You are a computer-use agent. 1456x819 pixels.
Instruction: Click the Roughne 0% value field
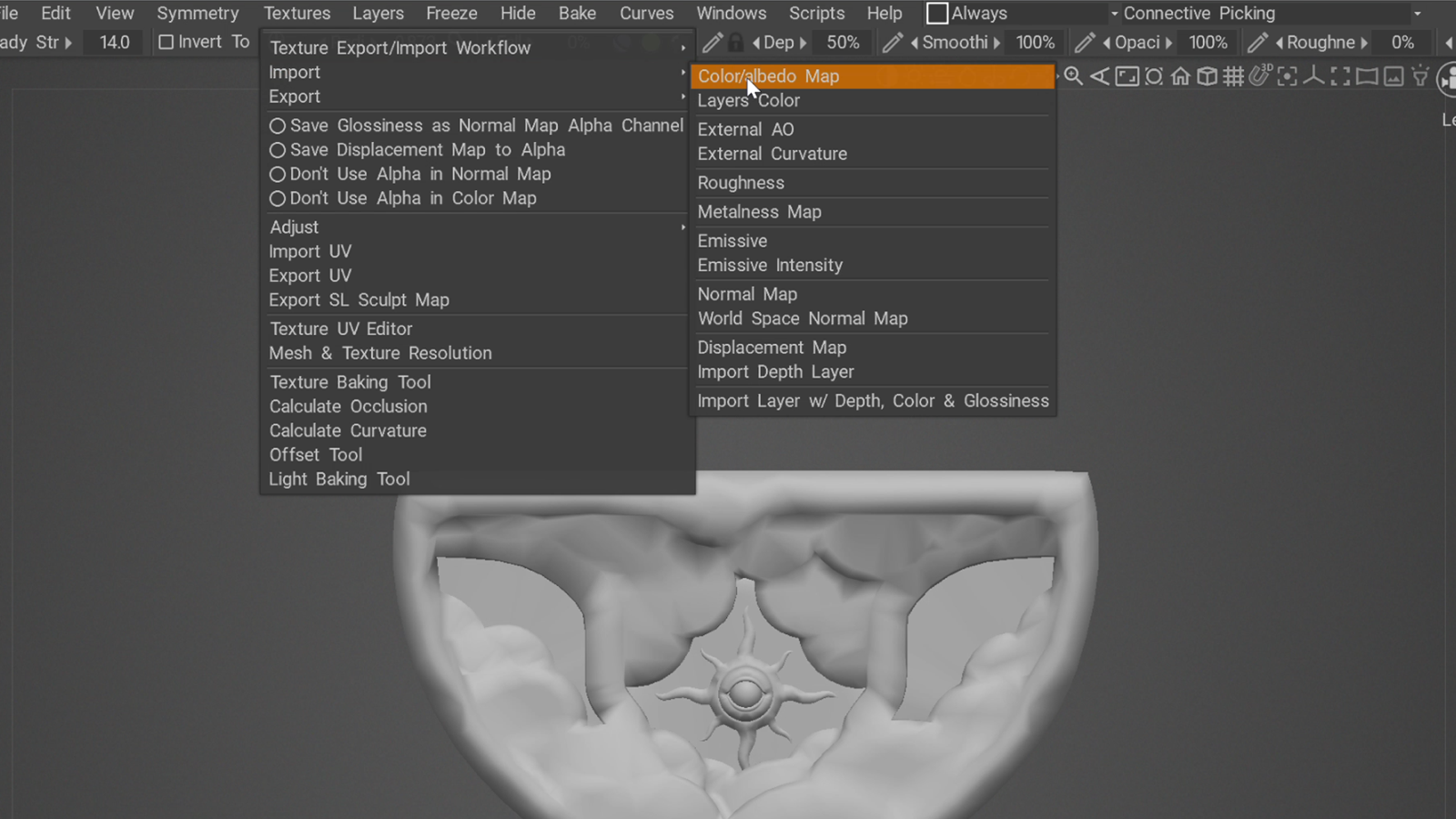[1402, 43]
